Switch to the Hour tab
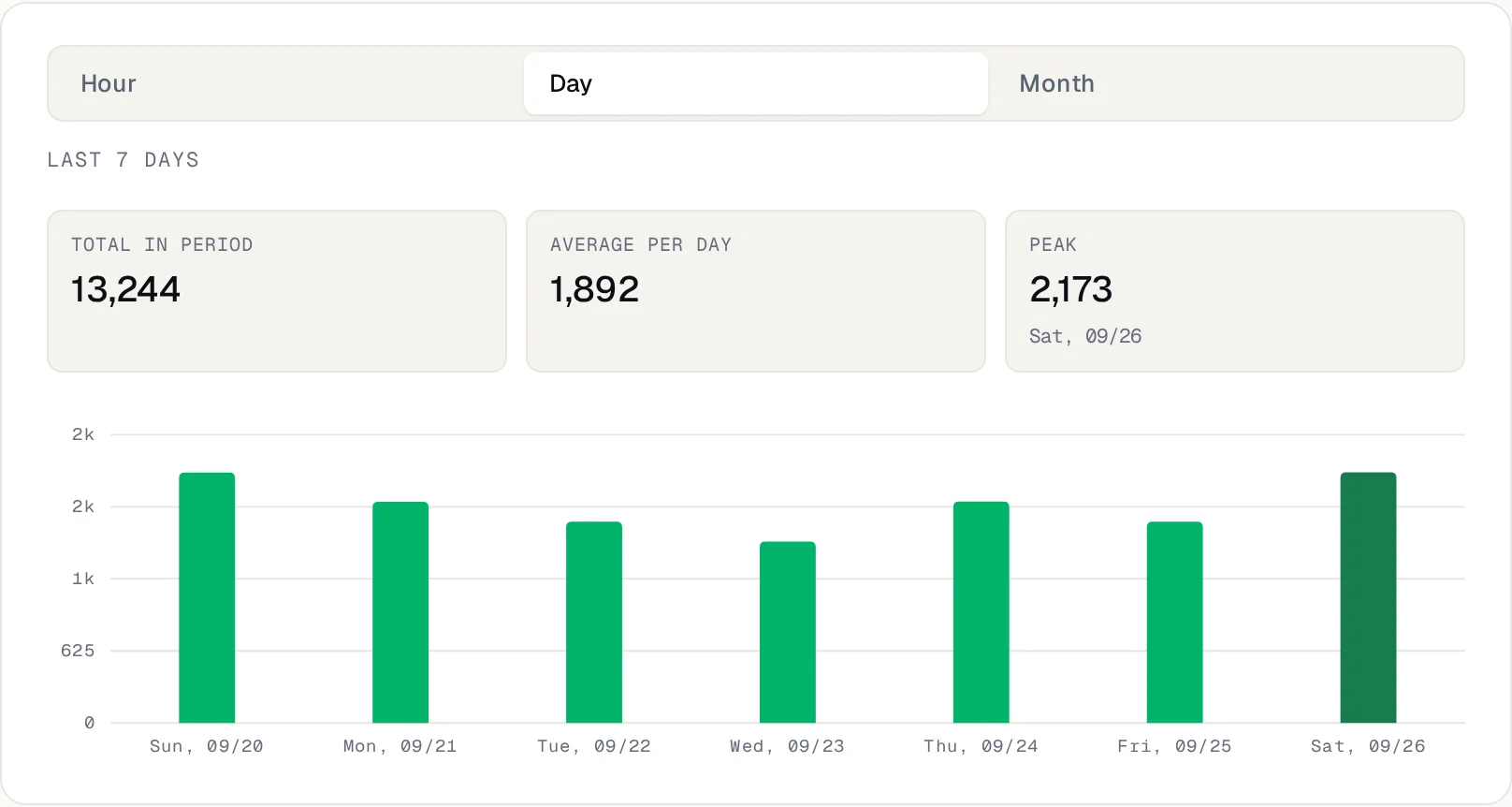This screenshot has height=807, width=1512. (287, 83)
